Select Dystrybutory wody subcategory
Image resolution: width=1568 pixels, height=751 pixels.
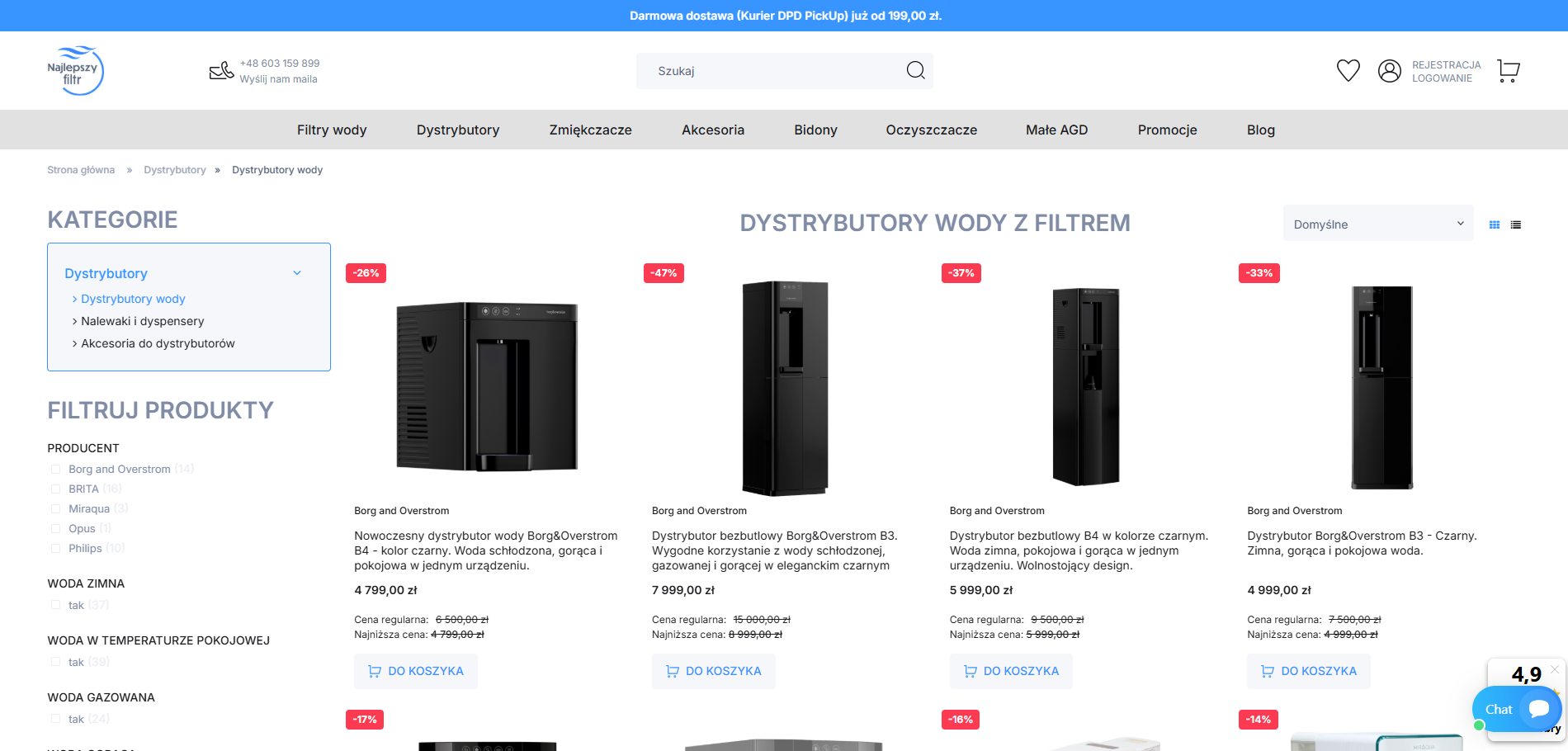point(133,299)
